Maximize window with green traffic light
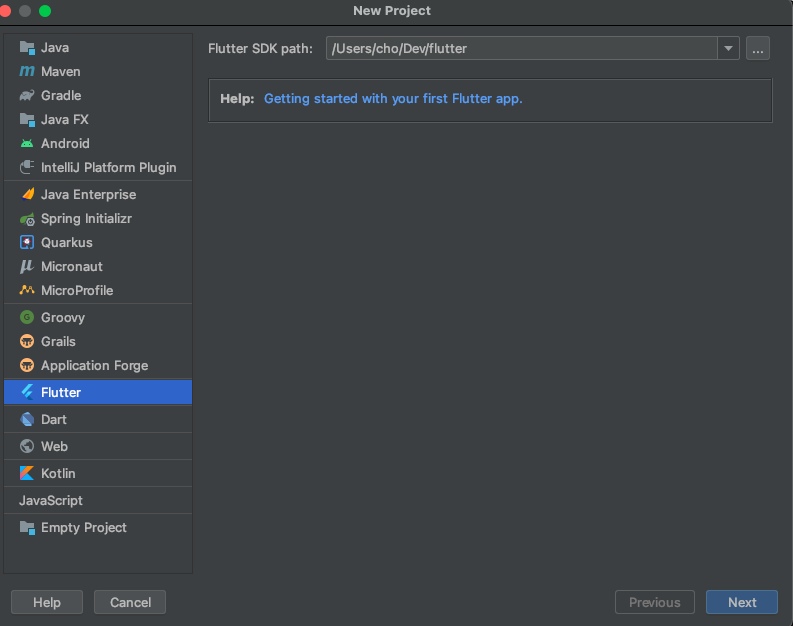Viewport: 793px width, 626px height. click(45, 11)
